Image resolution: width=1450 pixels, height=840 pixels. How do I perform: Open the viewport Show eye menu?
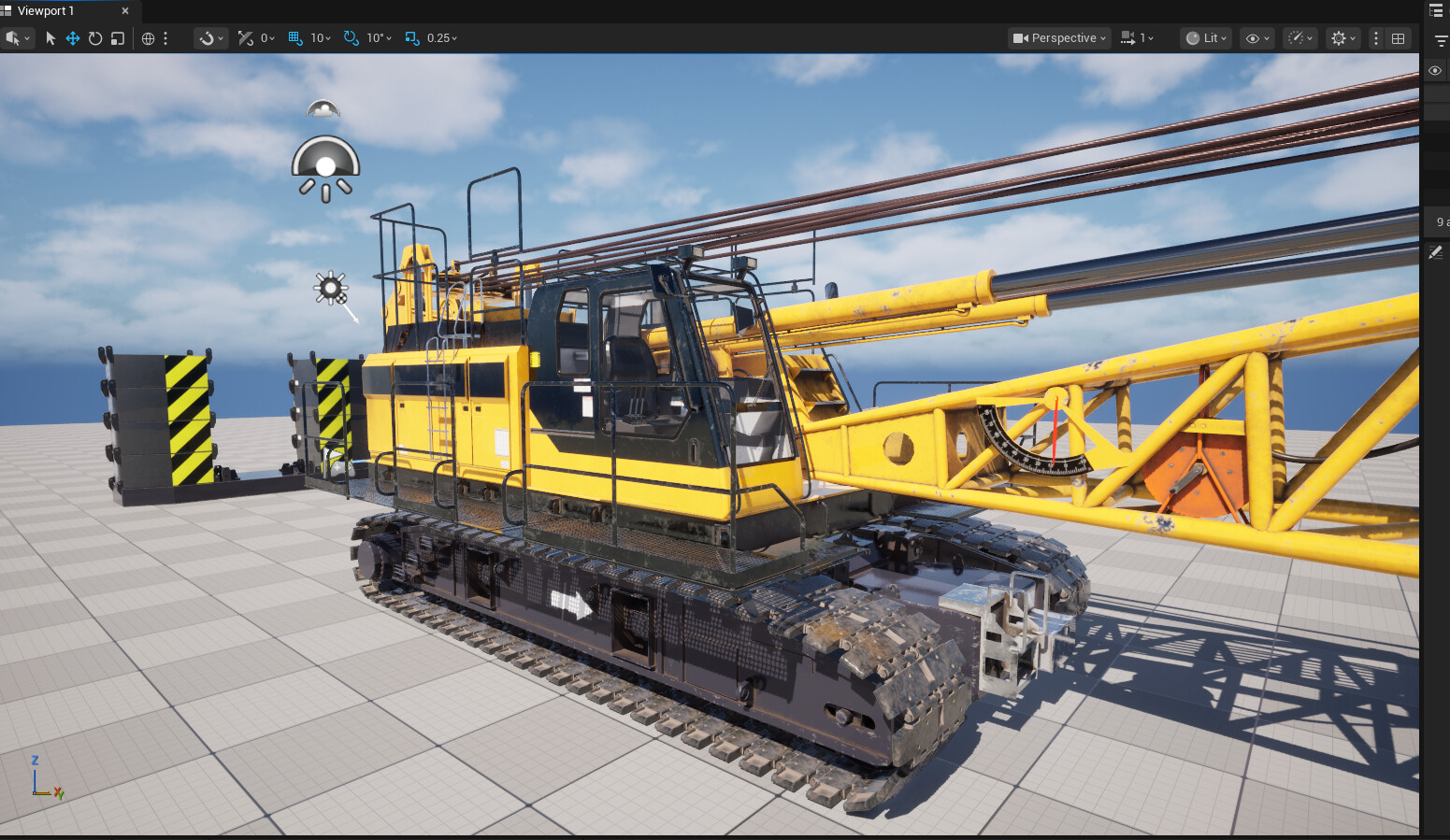1257,38
